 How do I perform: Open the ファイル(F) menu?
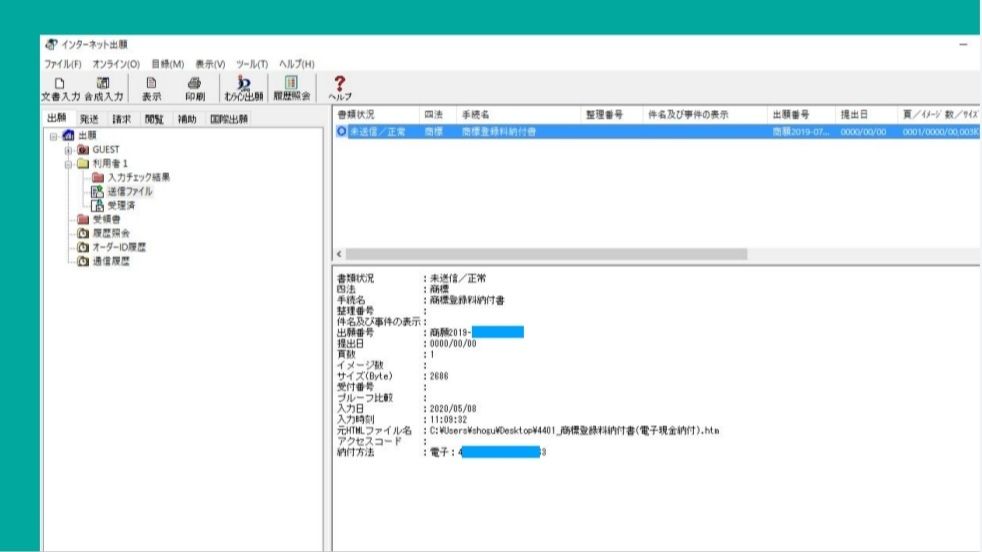[61, 64]
